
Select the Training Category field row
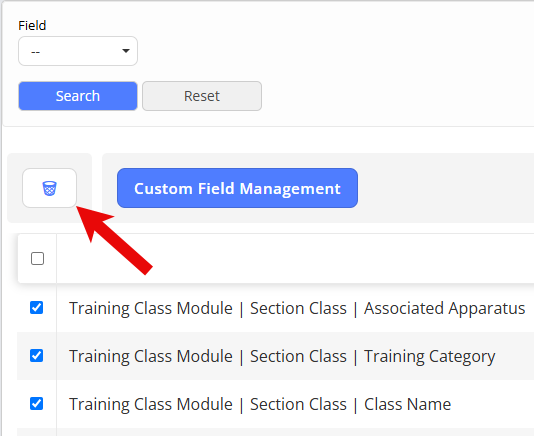(x=276, y=356)
